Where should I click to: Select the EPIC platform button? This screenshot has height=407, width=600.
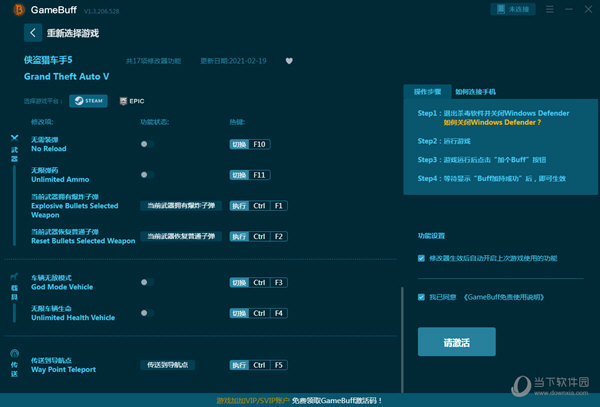click(x=132, y=101)
